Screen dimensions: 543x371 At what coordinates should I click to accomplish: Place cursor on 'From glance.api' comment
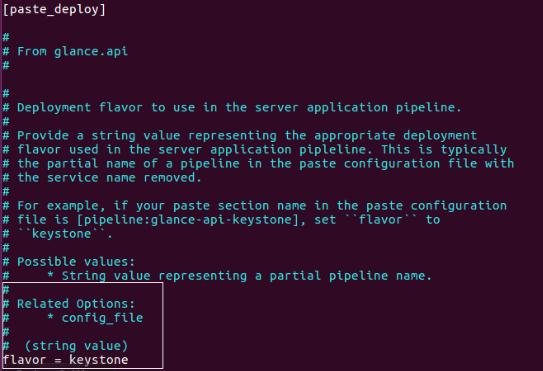(x=72, y=51)
